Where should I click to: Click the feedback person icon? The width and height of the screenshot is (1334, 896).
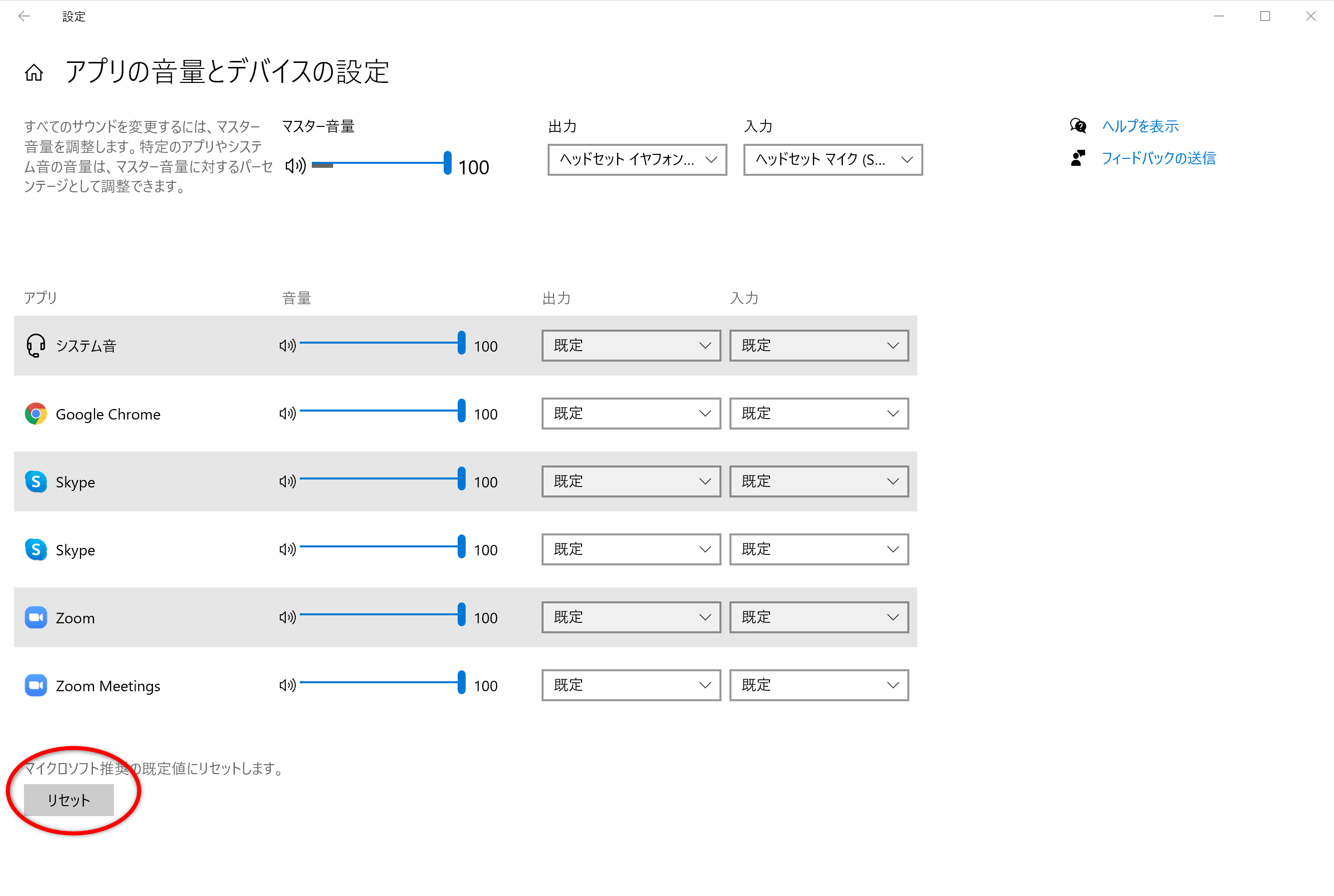click(1078, 158)
